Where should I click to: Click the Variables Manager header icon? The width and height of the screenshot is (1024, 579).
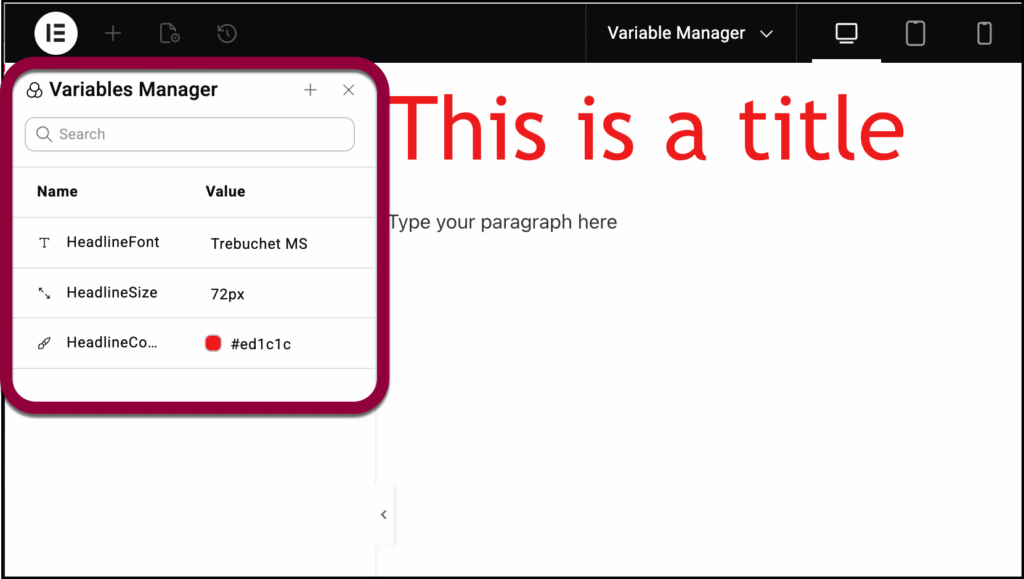(x=33, y=89)
